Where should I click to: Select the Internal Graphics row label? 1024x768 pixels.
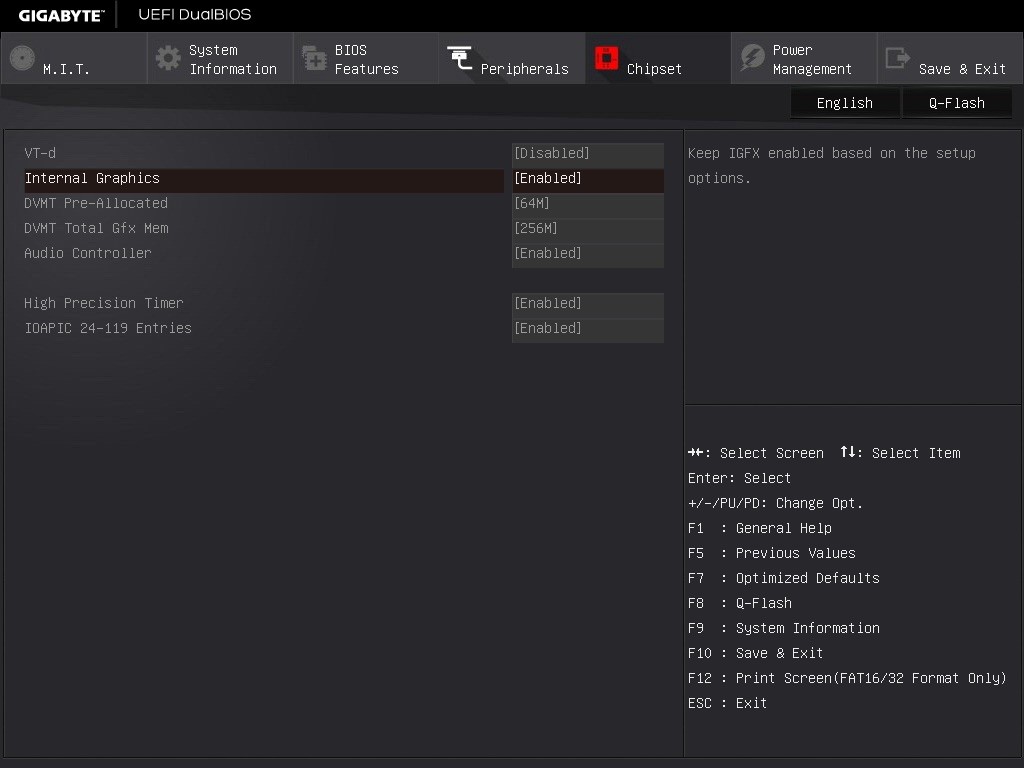coord(92,178)
